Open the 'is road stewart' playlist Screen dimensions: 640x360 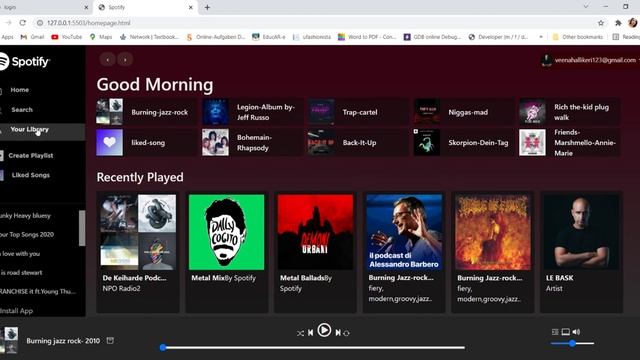(x=21, y=273)
